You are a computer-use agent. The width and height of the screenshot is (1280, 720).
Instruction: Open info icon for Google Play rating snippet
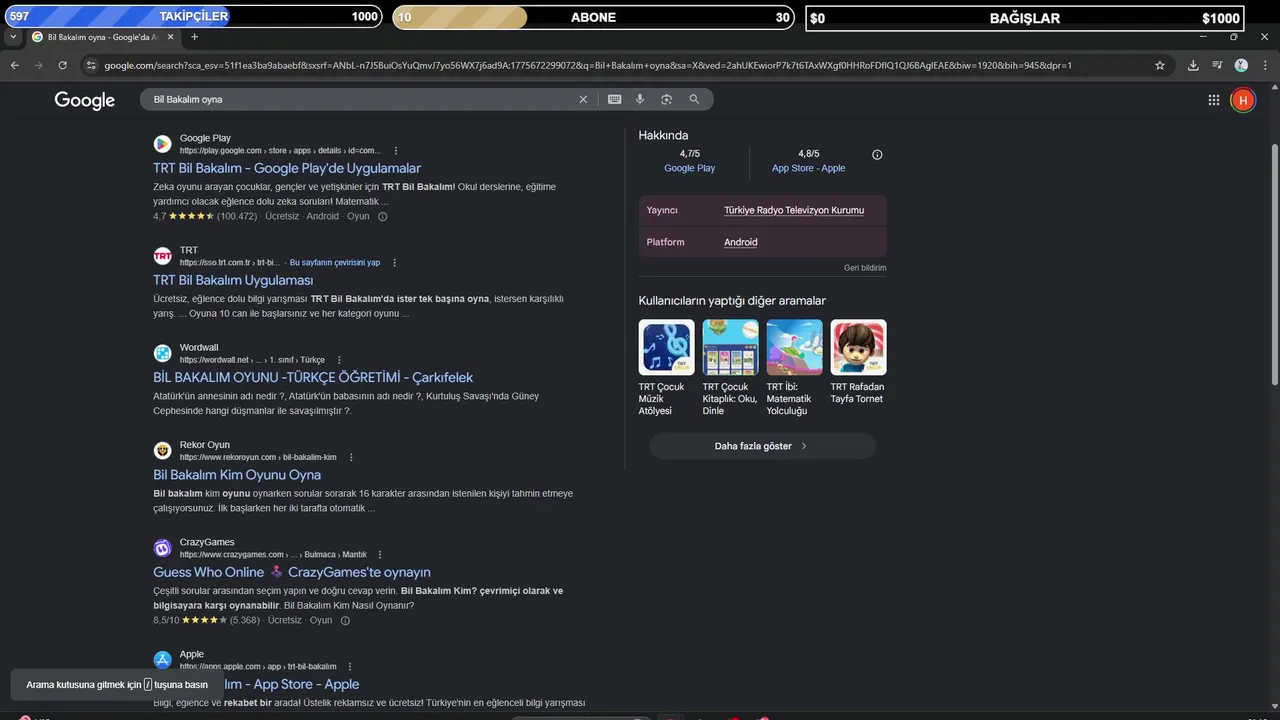(382, 217)
